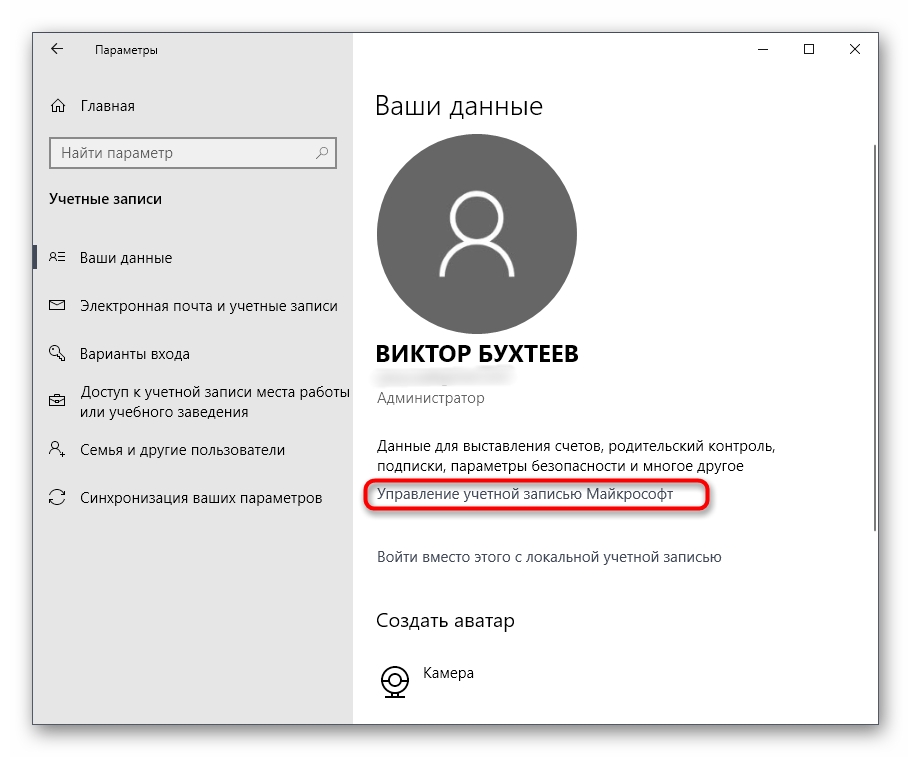
Task: Click the user avatar picture
Action: click(x=476, y=234)
